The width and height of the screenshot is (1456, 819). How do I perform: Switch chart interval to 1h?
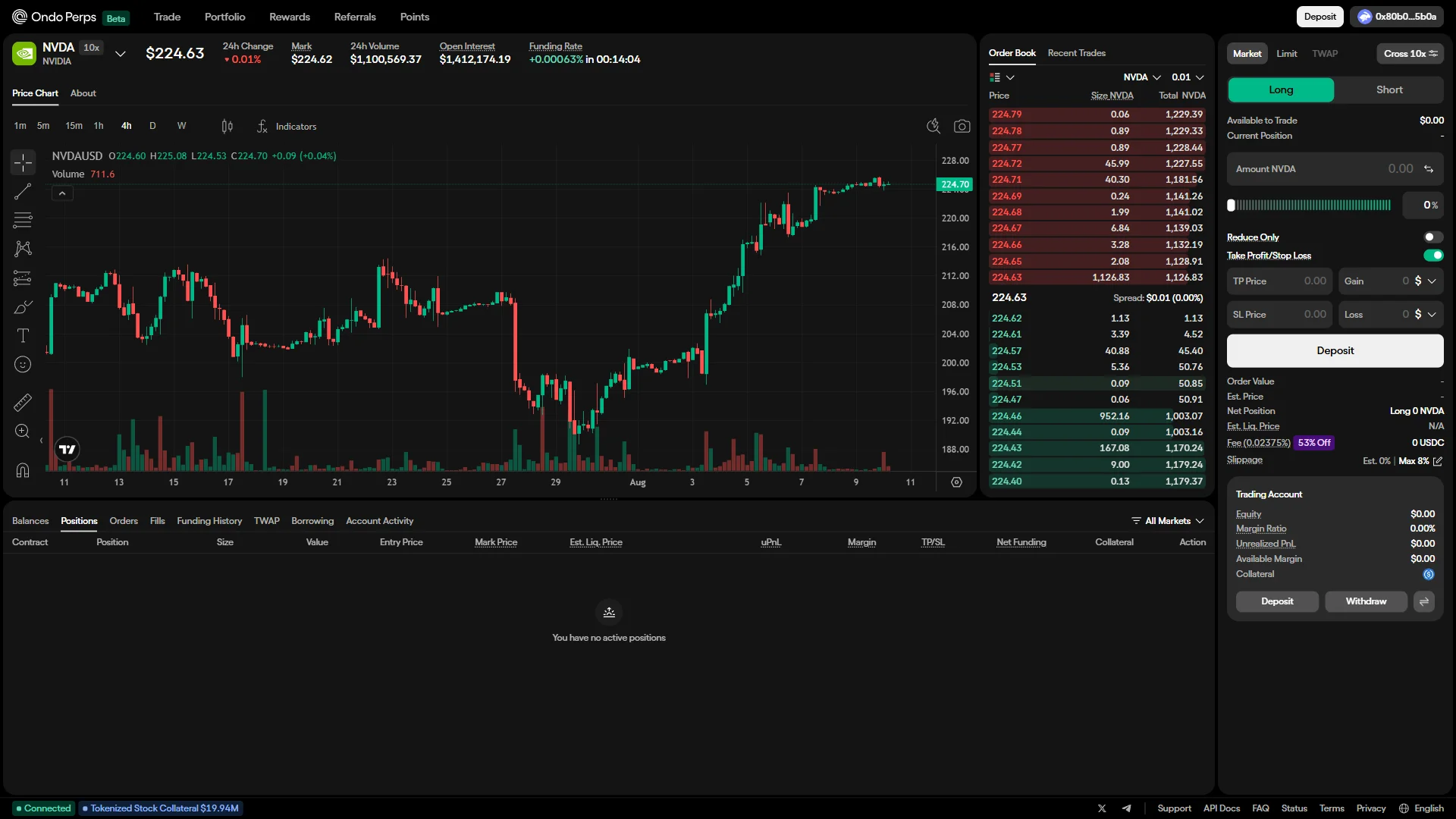click(x=99, y=126)
